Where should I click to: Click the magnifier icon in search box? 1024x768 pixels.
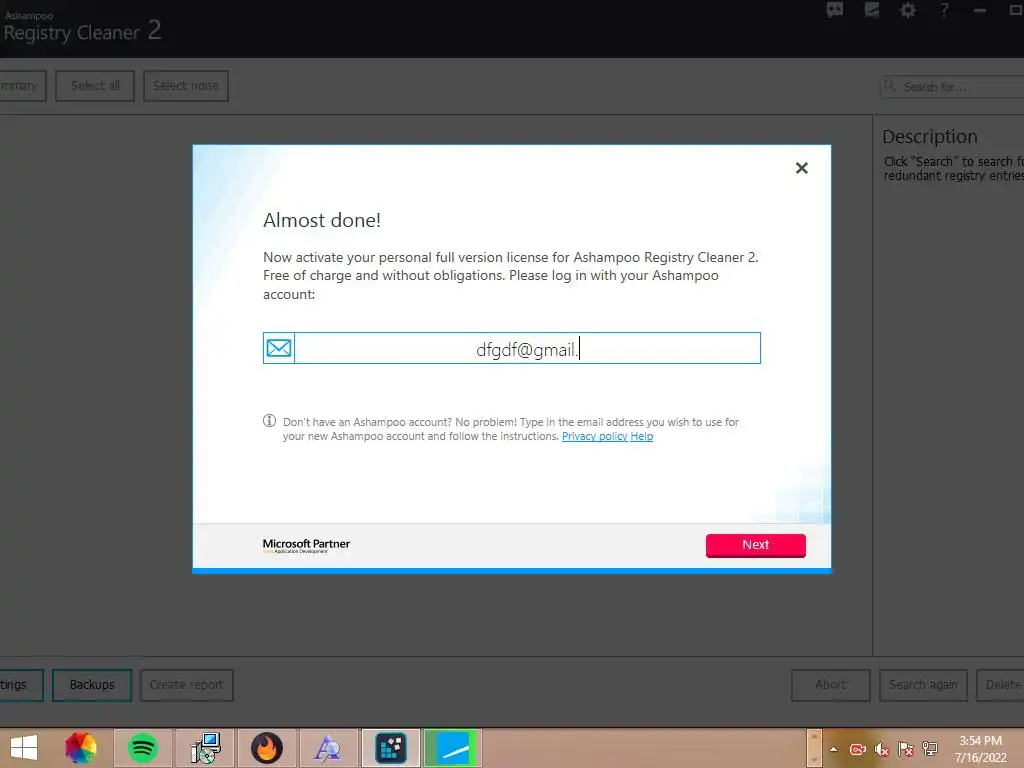[x=890, y=86]
